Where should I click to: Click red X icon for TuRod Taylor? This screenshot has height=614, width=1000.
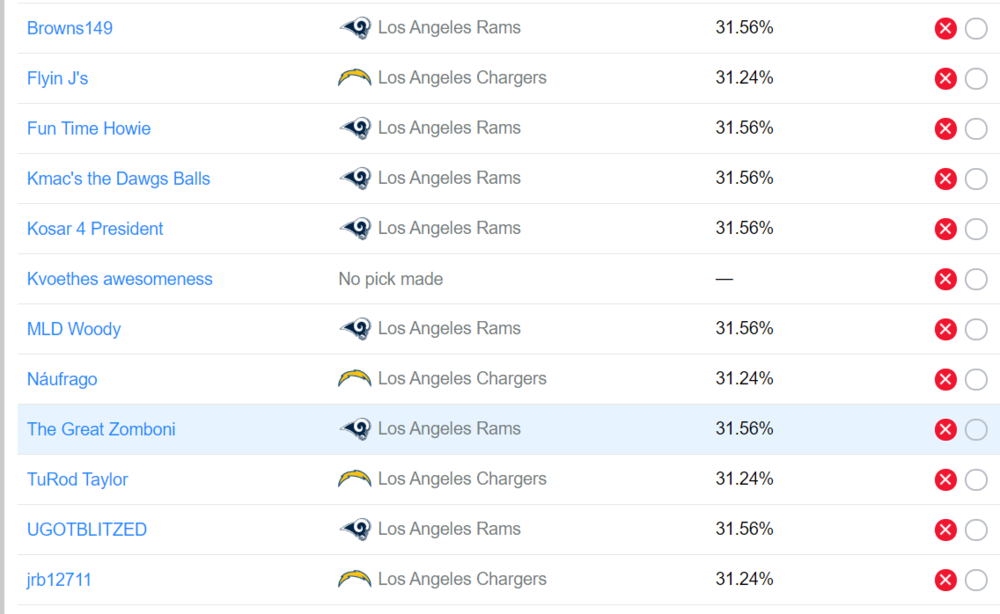tap(945, 479)
